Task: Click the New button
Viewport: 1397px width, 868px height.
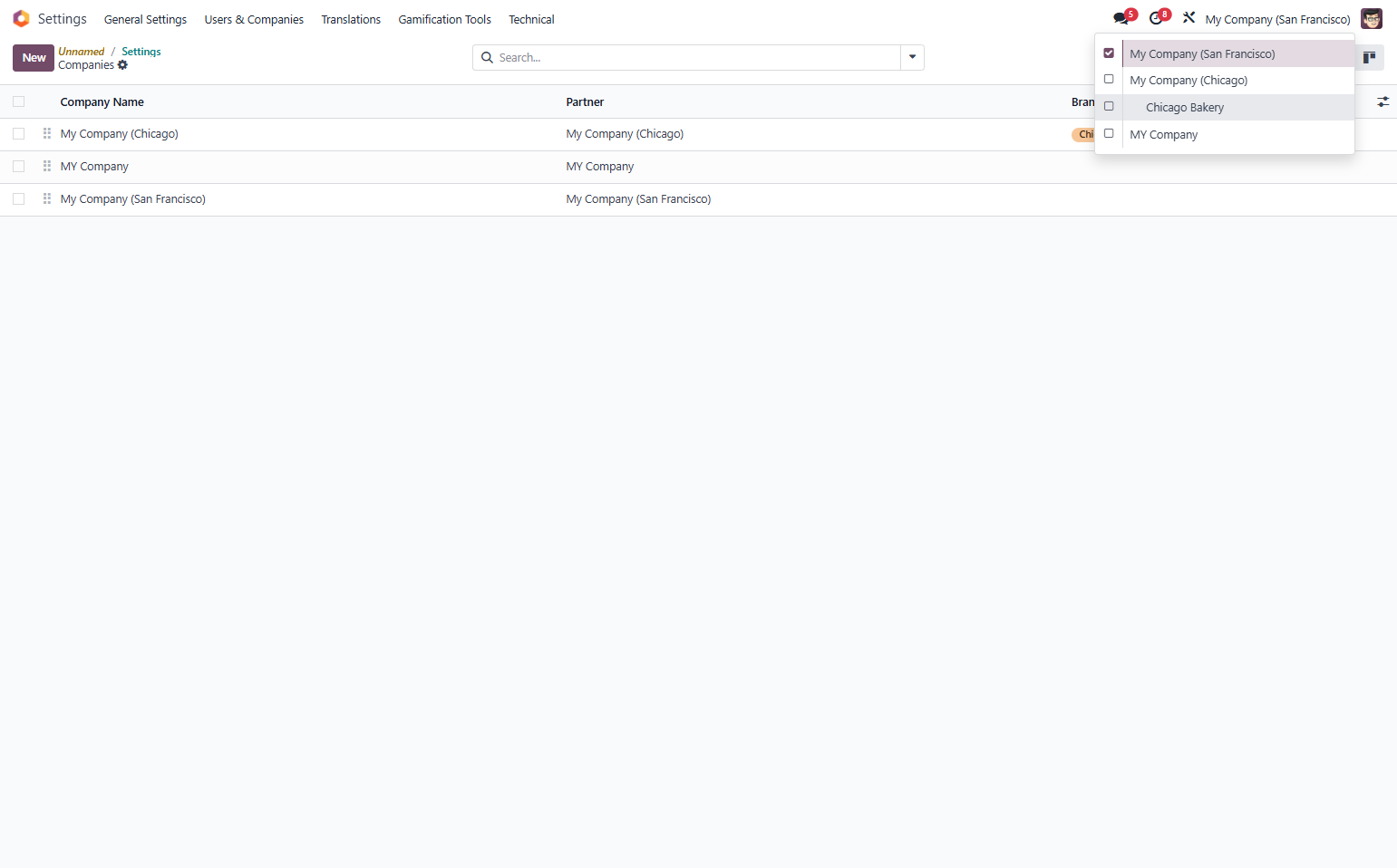Action: pos(34,57)
